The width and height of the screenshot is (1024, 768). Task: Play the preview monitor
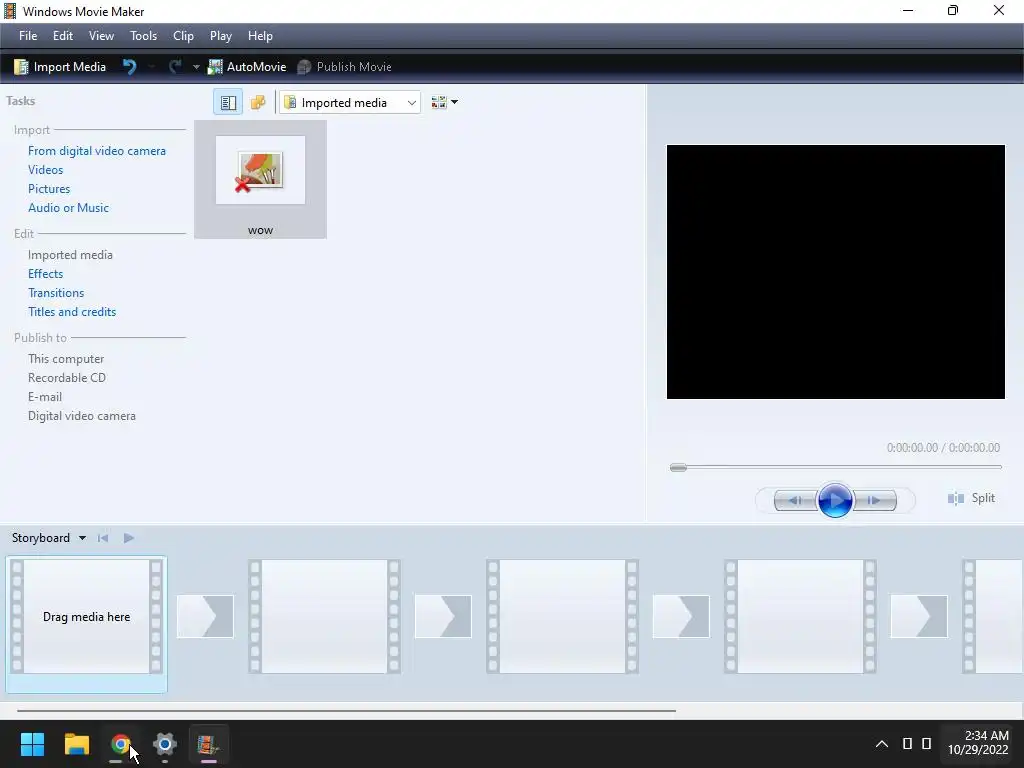pyautogui.click(x=835, y=500)
